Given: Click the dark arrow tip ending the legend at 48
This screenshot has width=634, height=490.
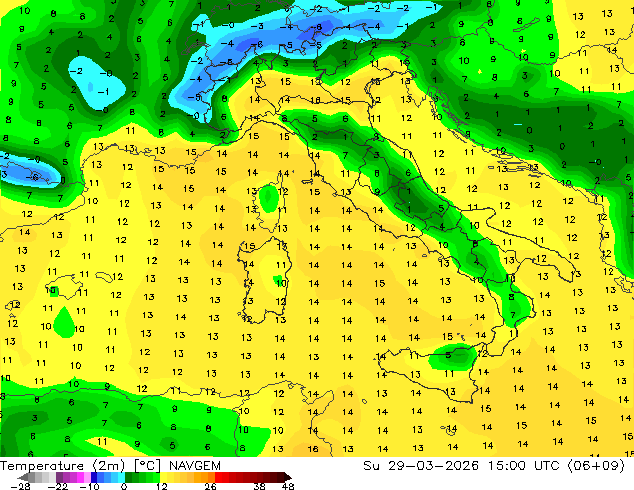Looking at the screenshot, I should (288, 477).
